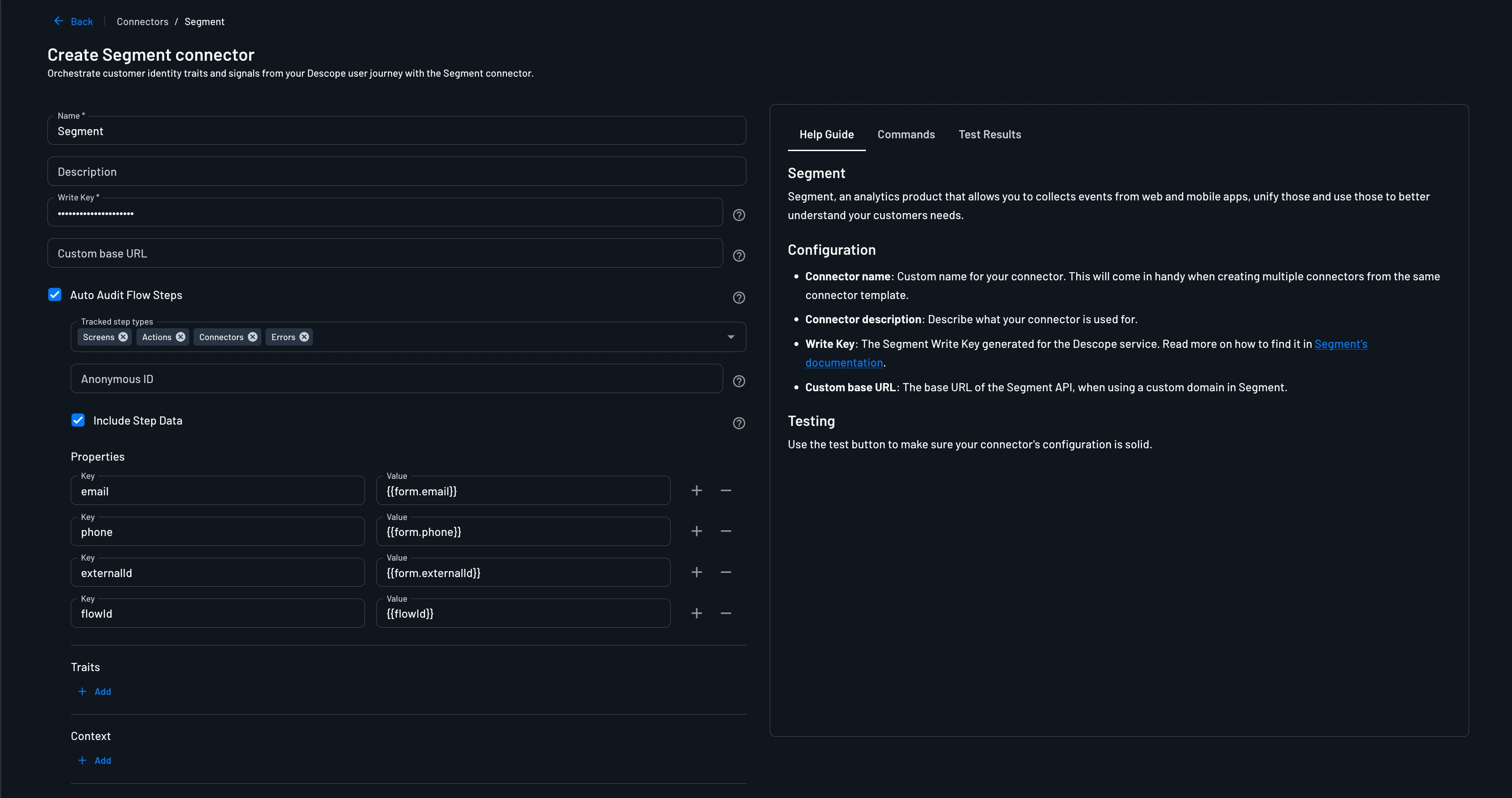This screenshot has height=798, width=1512.
Task: Edit the flowId Key field
Action: click(218, 613)
